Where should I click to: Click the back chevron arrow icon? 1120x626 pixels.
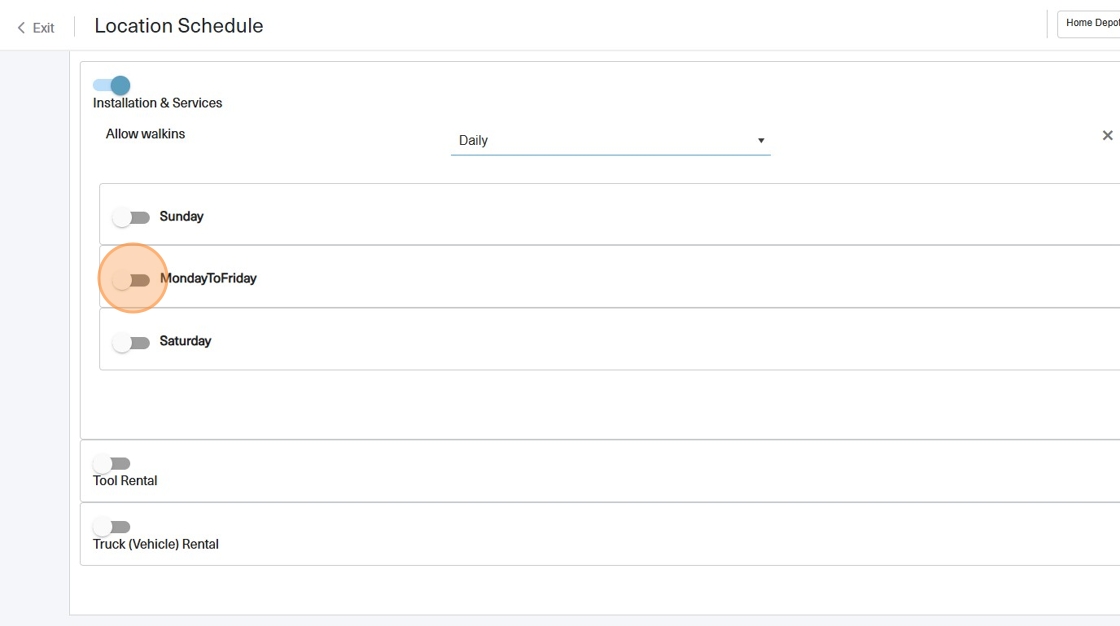tap(21, 28)
